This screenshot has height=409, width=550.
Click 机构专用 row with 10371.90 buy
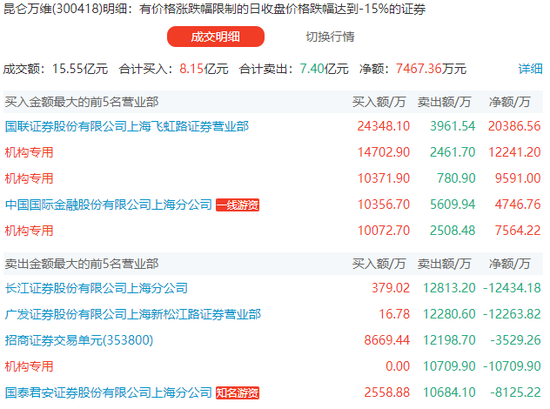point(273,178)
